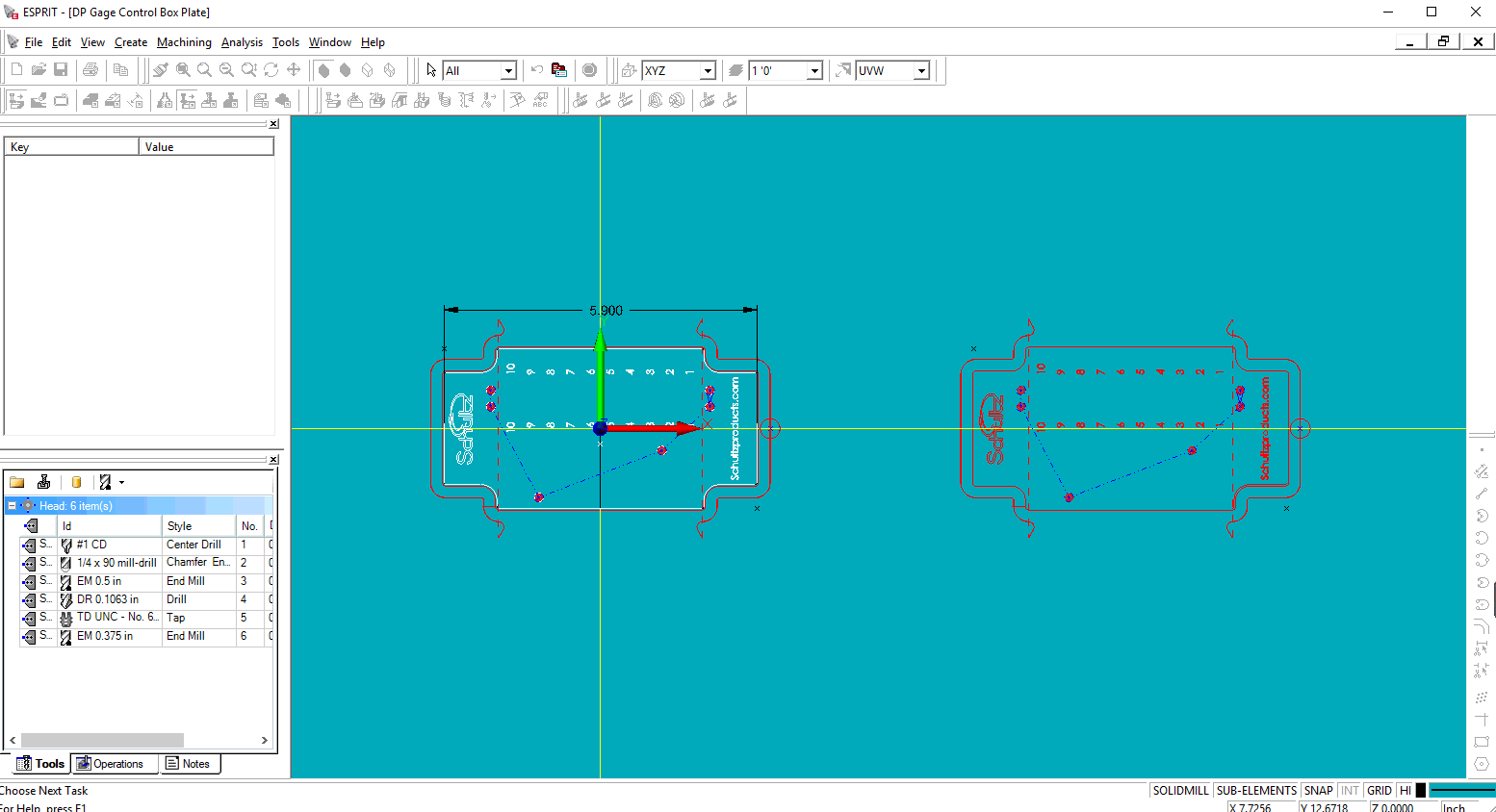Click the selection arrow cursor icon

click(x=431, y=70)
